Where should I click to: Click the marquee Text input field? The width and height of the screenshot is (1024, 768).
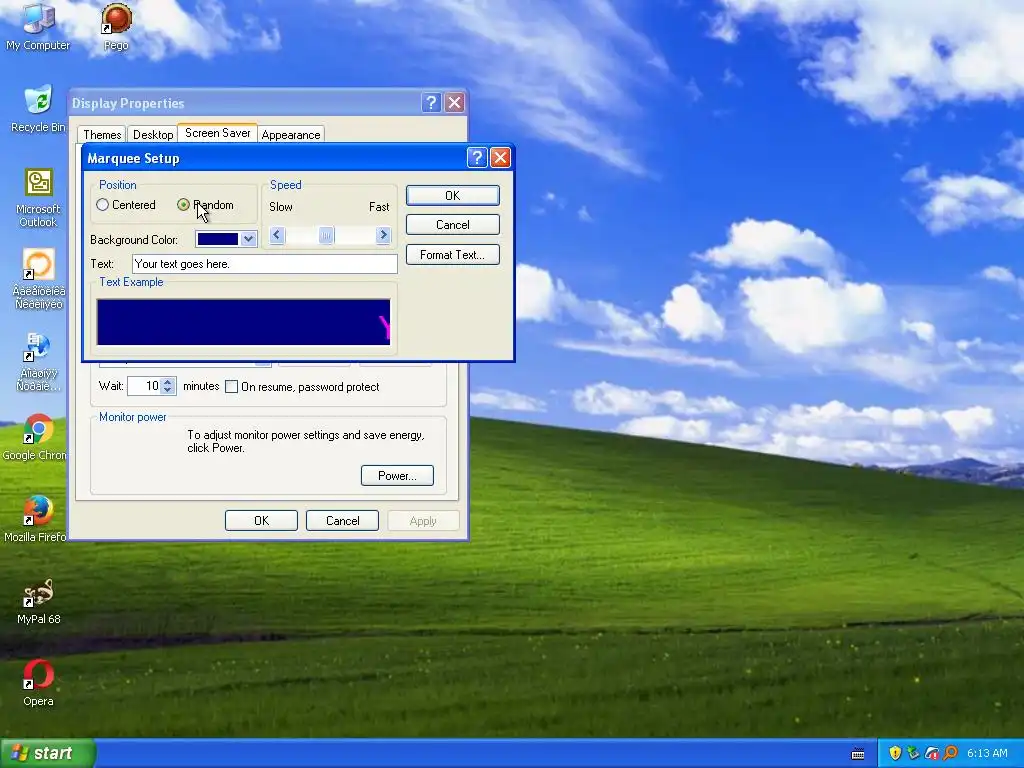coord(264,264)
